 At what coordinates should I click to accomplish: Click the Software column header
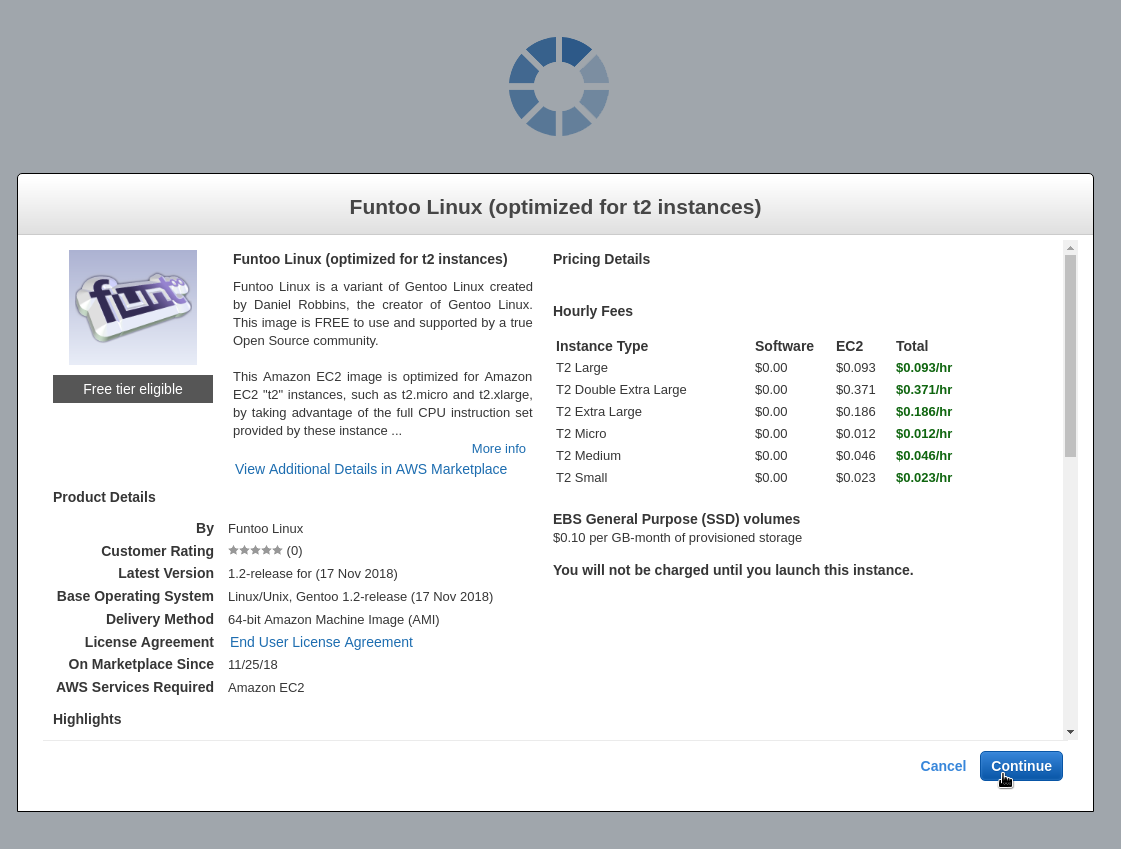[x=784, y=346]
